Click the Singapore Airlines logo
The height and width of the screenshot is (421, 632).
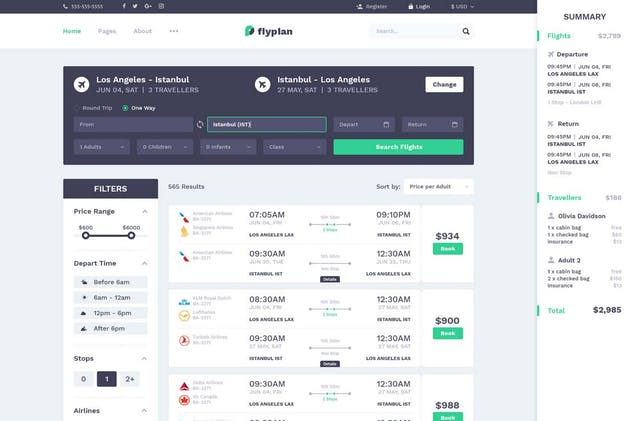pos(184,231)
